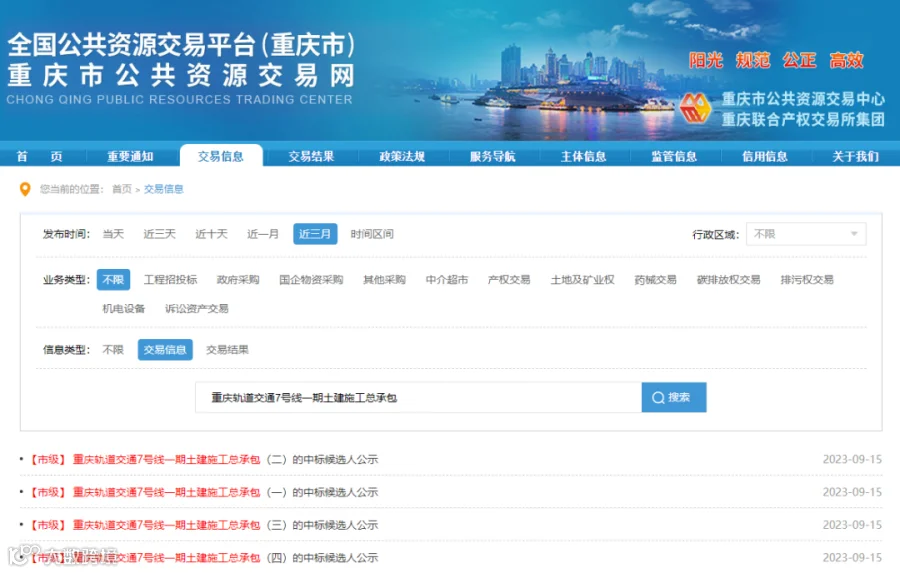Filter publish time by 近十天

211,234
